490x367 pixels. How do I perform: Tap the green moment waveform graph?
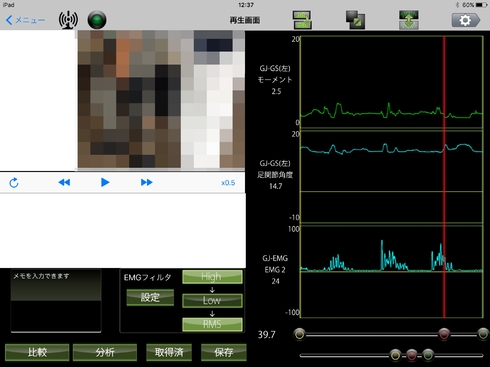pyautogui.click(x=391, y=82)
